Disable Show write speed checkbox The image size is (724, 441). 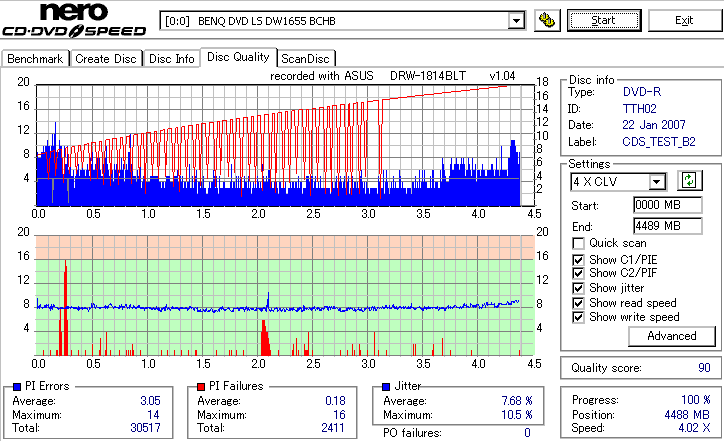tap(578, 317)
